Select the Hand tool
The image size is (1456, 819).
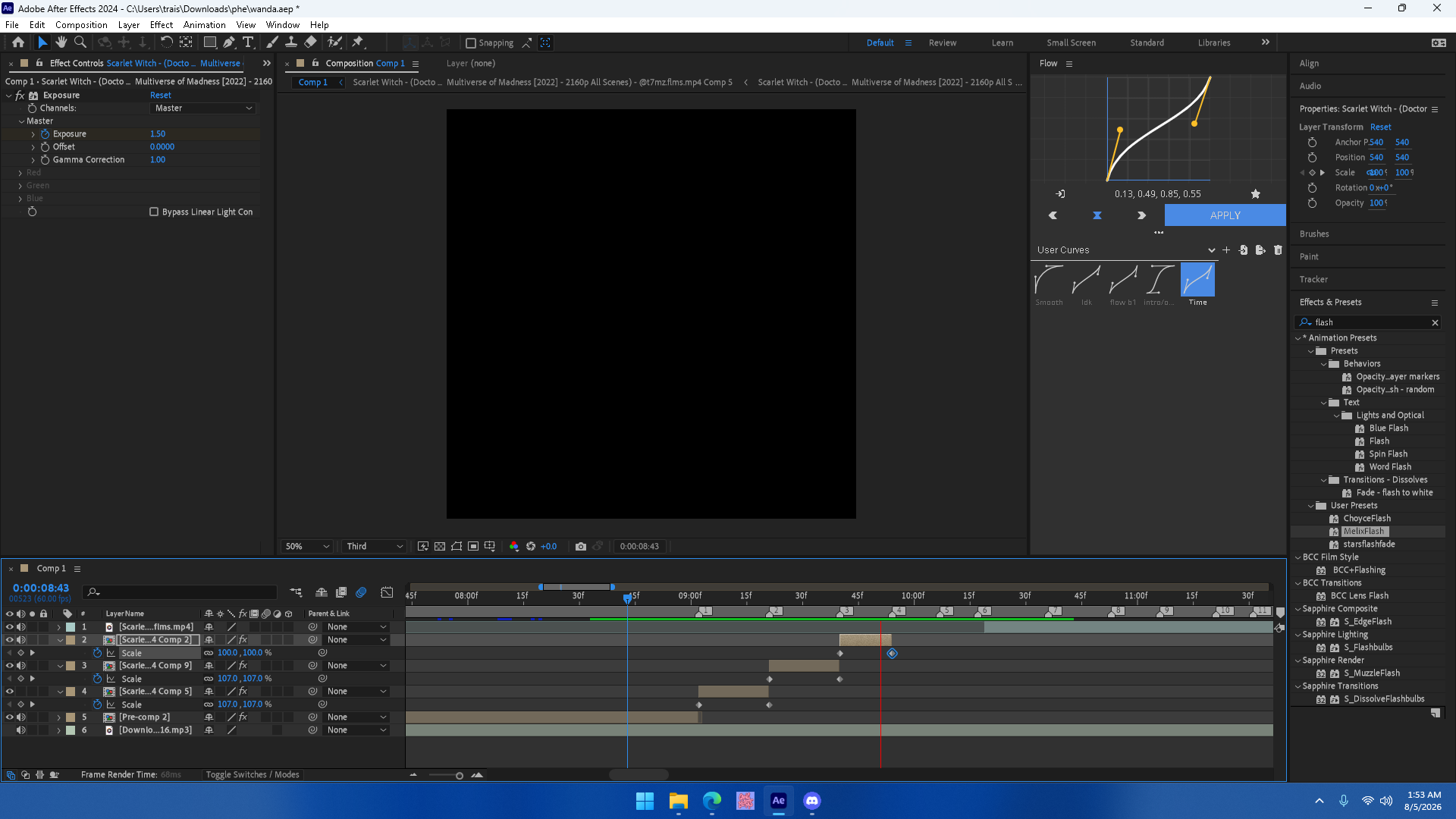pos(61,42)
